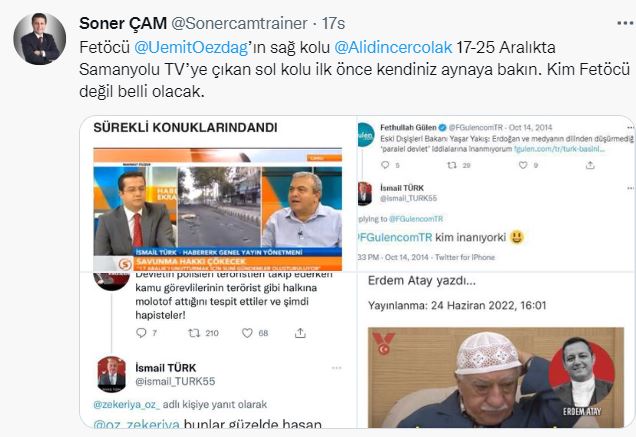Open Soner ÇAM's profile avatar
This screenshot has height=437, width=636.
pyautogui.click(x=39, y=39)
